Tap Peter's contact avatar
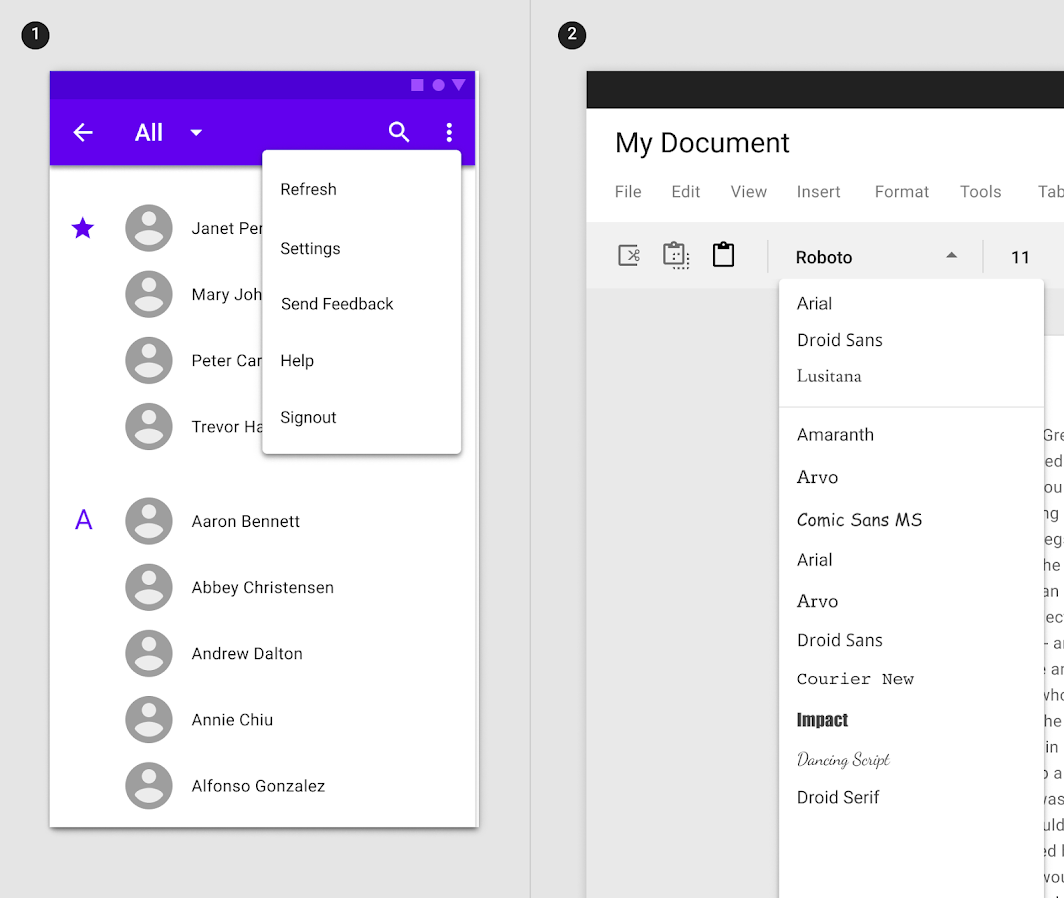The width and height of the screenshot is (1064, 898). [149, 360]
